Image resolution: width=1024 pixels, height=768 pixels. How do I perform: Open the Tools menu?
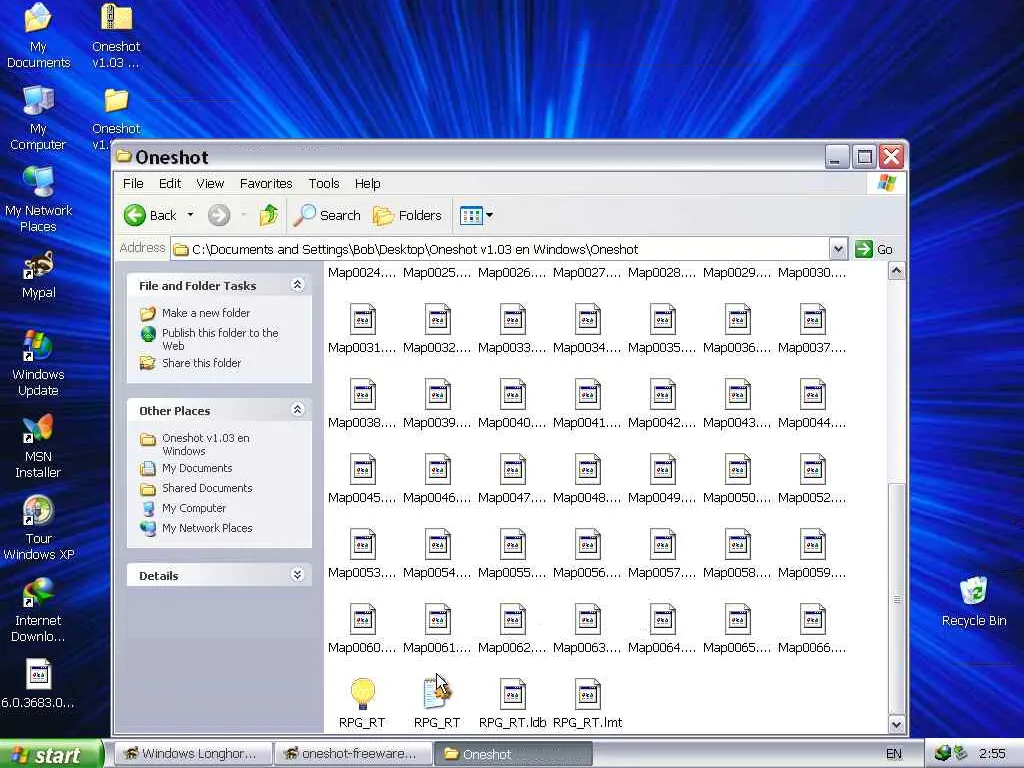(x=324, y=184)
